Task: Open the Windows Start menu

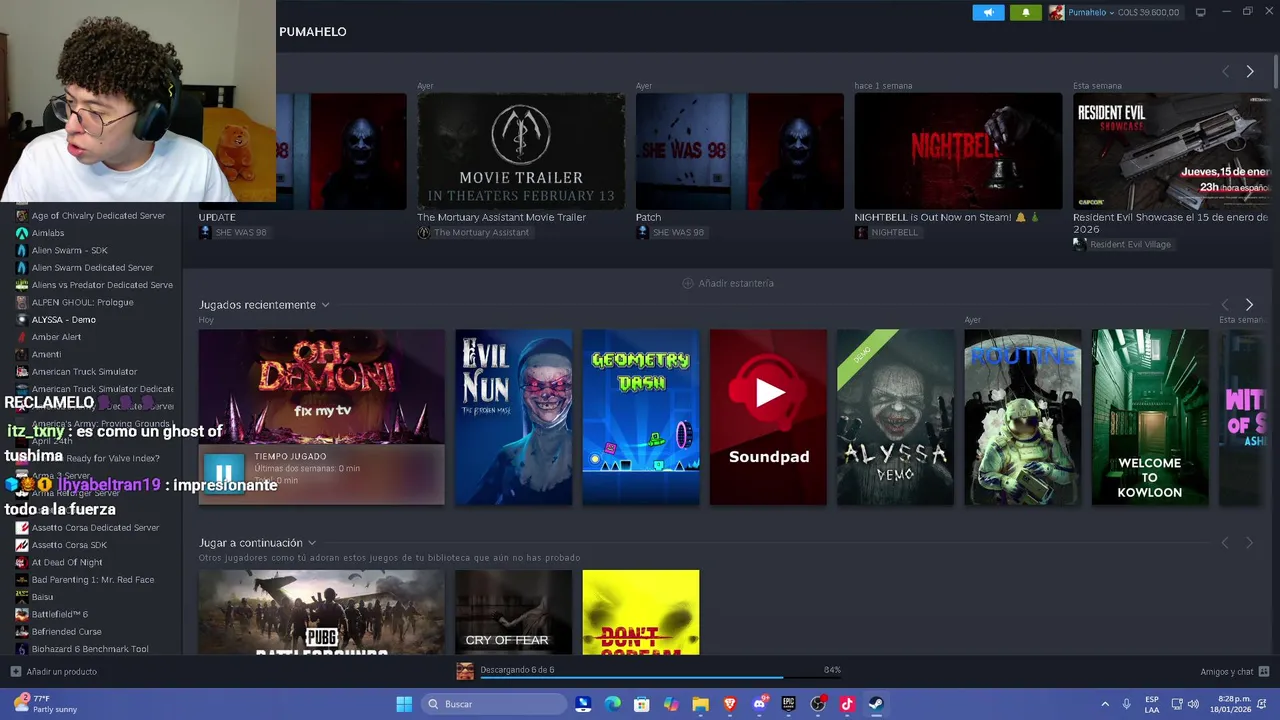Action: (404, 704)
